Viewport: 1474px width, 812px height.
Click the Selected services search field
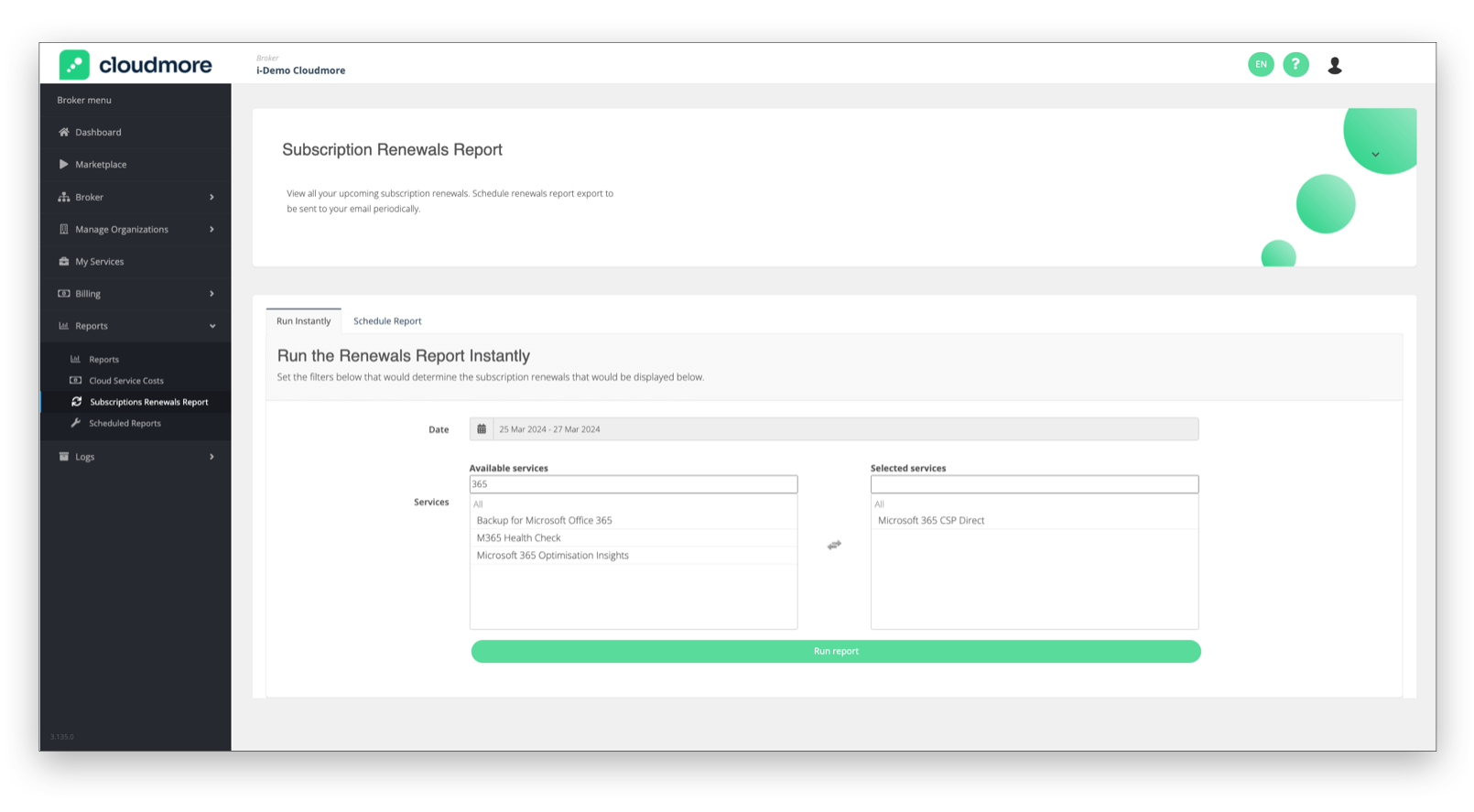coord(1035,484)
